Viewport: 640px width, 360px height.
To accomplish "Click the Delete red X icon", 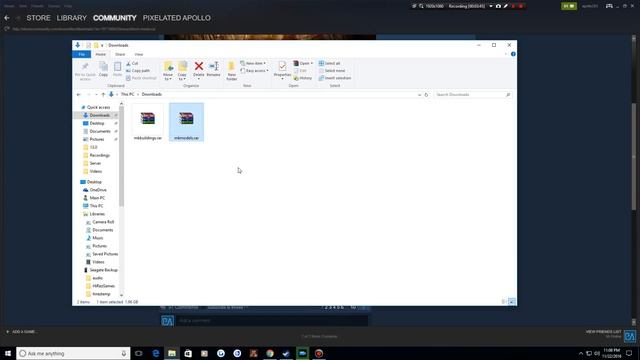I will 199,66.
